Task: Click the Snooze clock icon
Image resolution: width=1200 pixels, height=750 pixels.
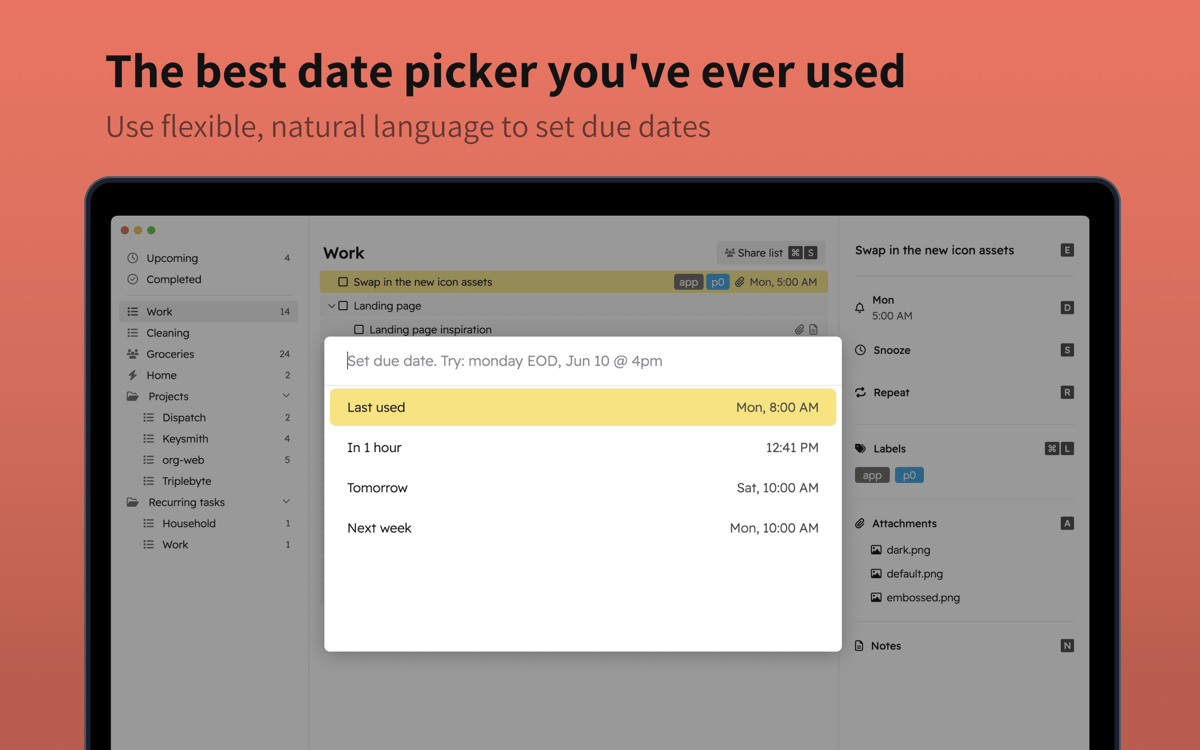Action: click(860, 350)
